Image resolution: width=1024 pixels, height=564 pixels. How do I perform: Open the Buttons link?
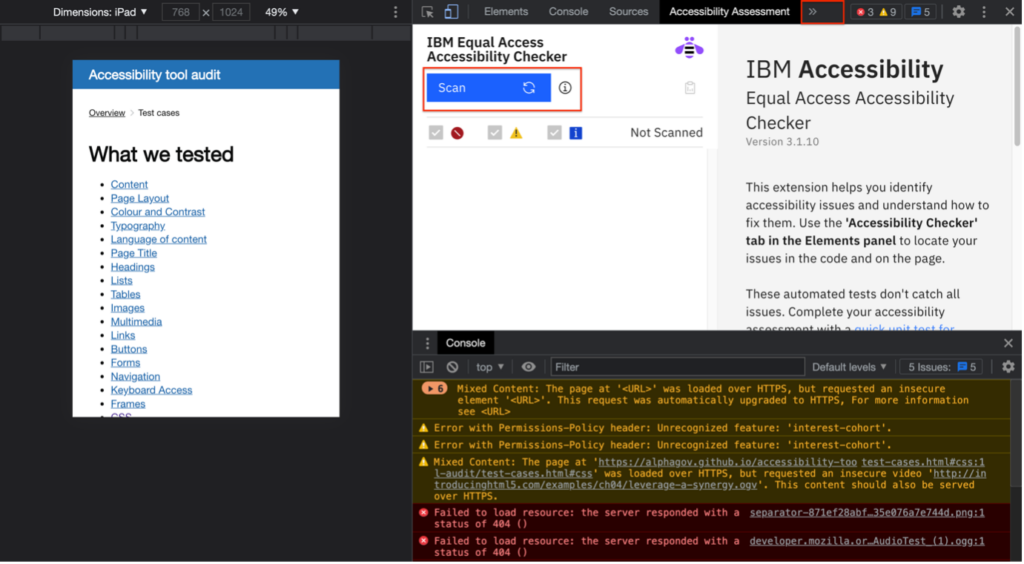point(129,349)
